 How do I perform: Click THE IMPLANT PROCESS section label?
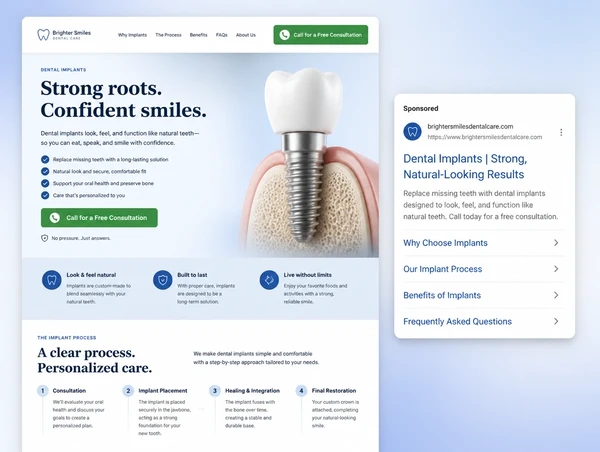point(67,338)
